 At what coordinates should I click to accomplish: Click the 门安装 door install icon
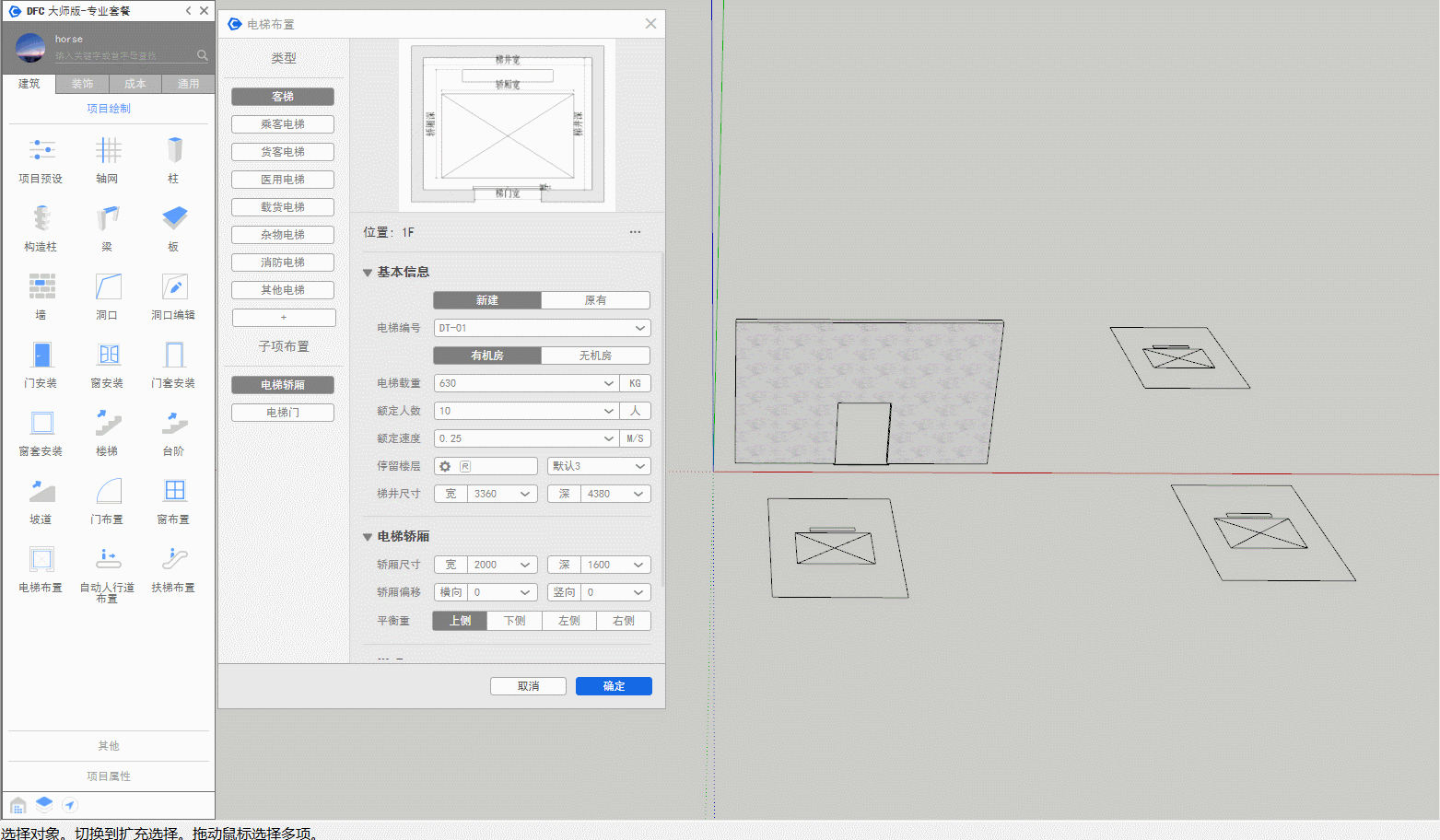41,355
